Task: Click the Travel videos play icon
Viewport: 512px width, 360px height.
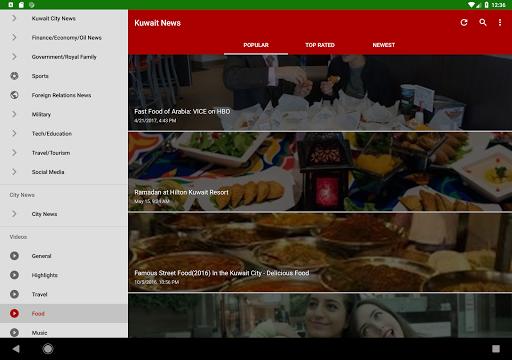Action: coord(14,294)
